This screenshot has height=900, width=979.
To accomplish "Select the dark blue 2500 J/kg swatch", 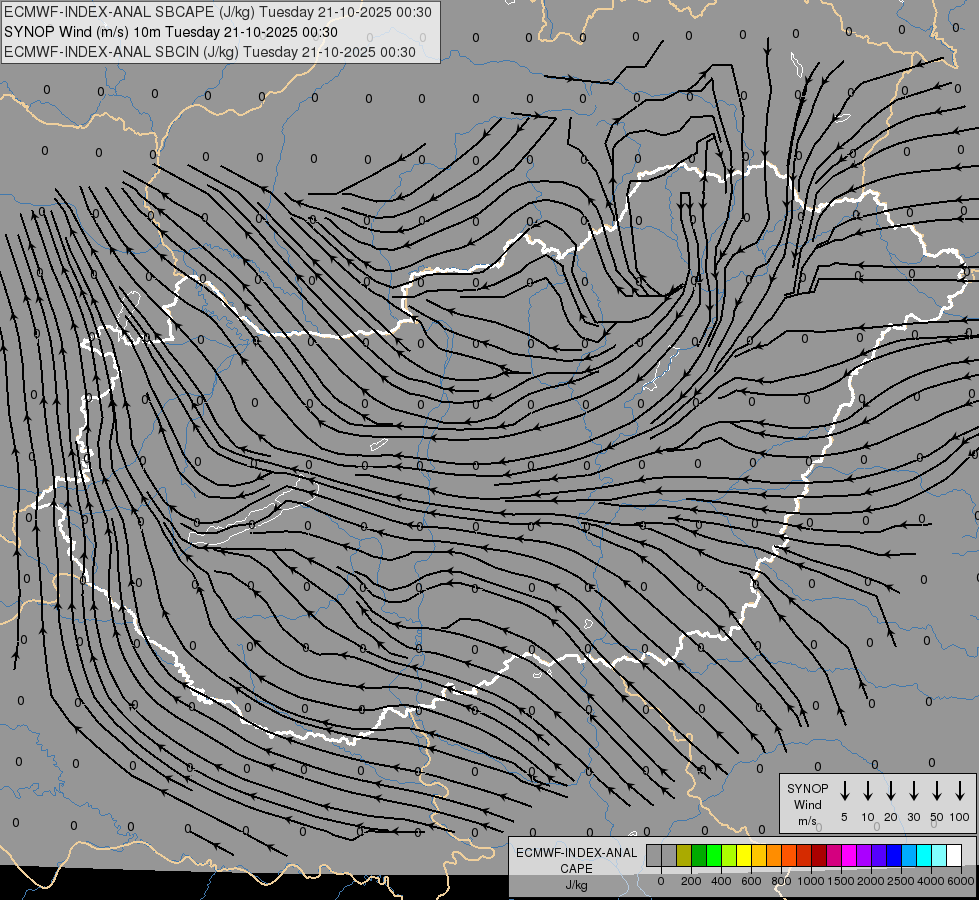I will 895,855.
